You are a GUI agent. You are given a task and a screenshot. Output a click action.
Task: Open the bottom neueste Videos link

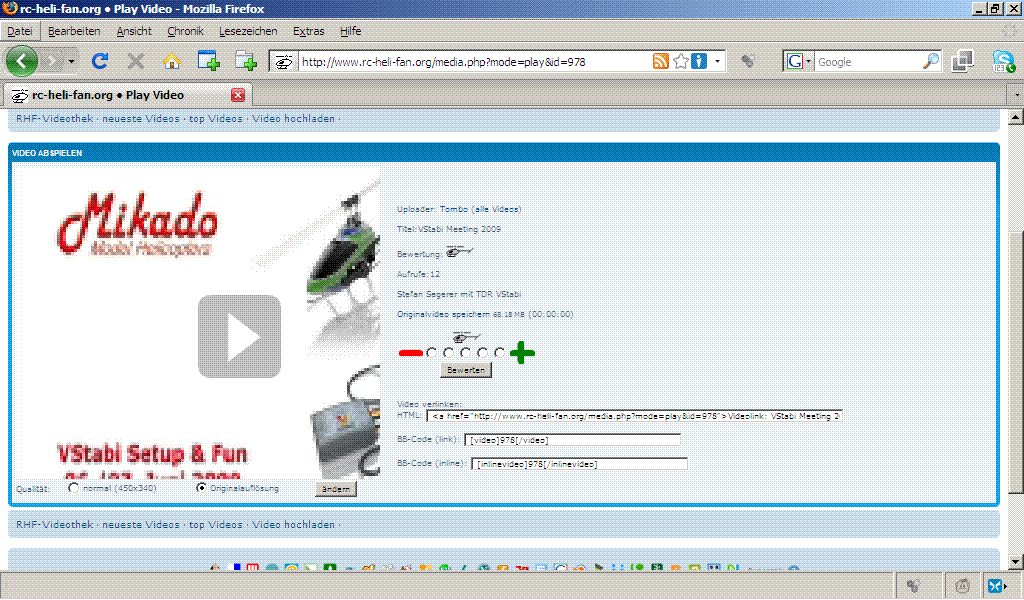(x=140, y=525)
